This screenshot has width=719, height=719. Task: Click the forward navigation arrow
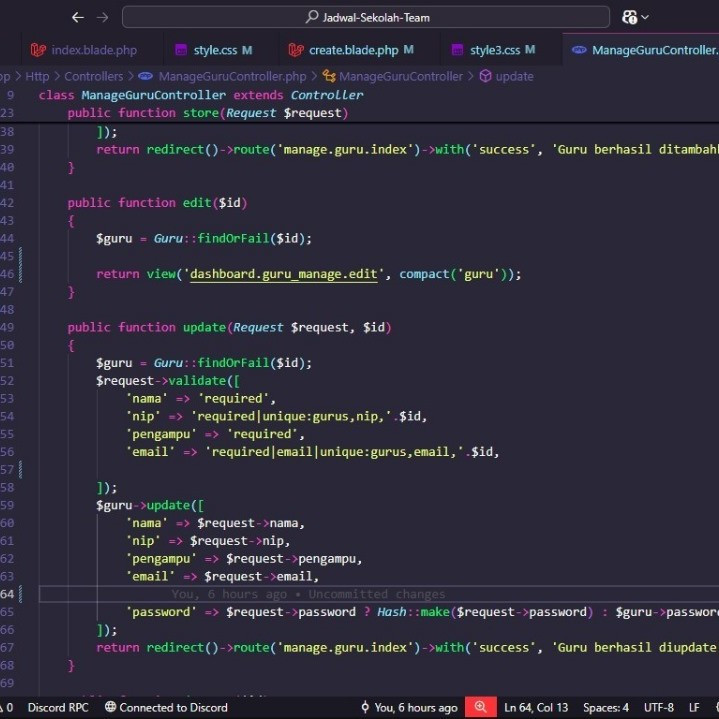(102, 18)
